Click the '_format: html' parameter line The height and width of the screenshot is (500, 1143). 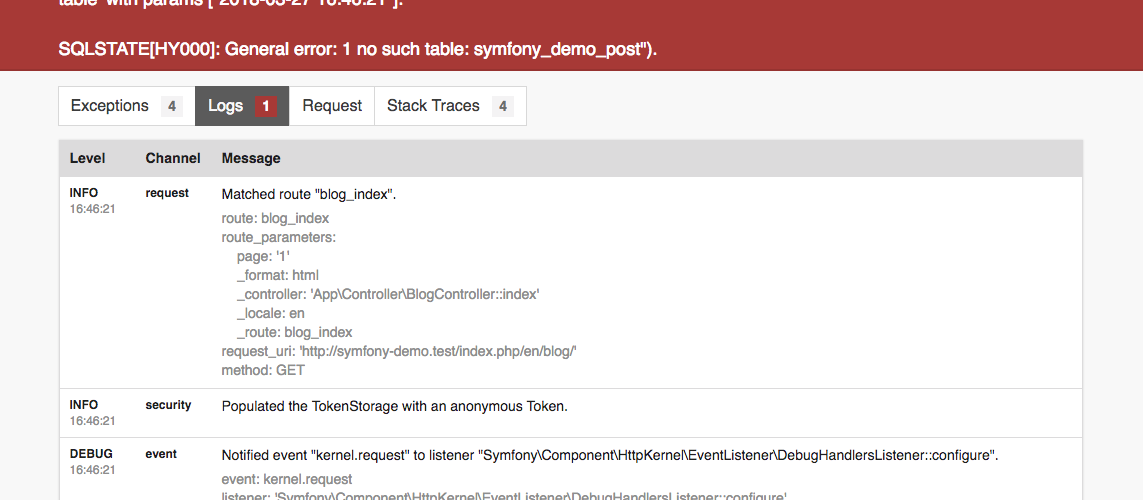click(x=278, y=275)
